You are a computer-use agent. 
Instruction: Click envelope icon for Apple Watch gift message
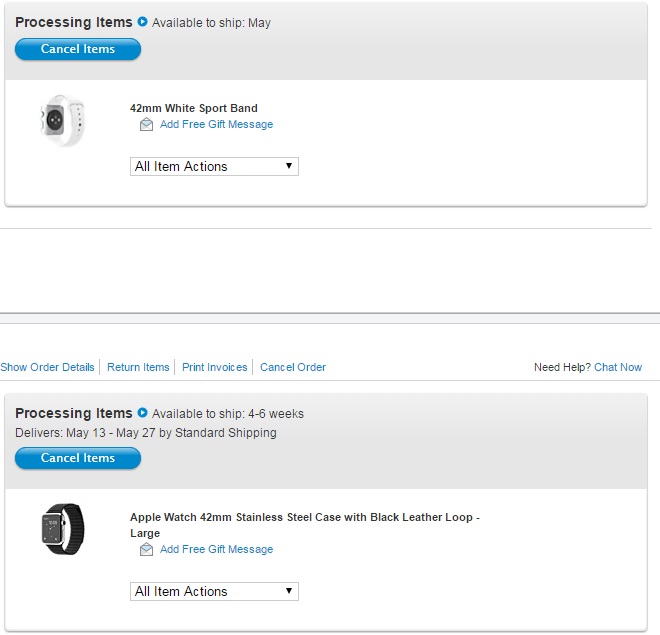pos(146,550)
